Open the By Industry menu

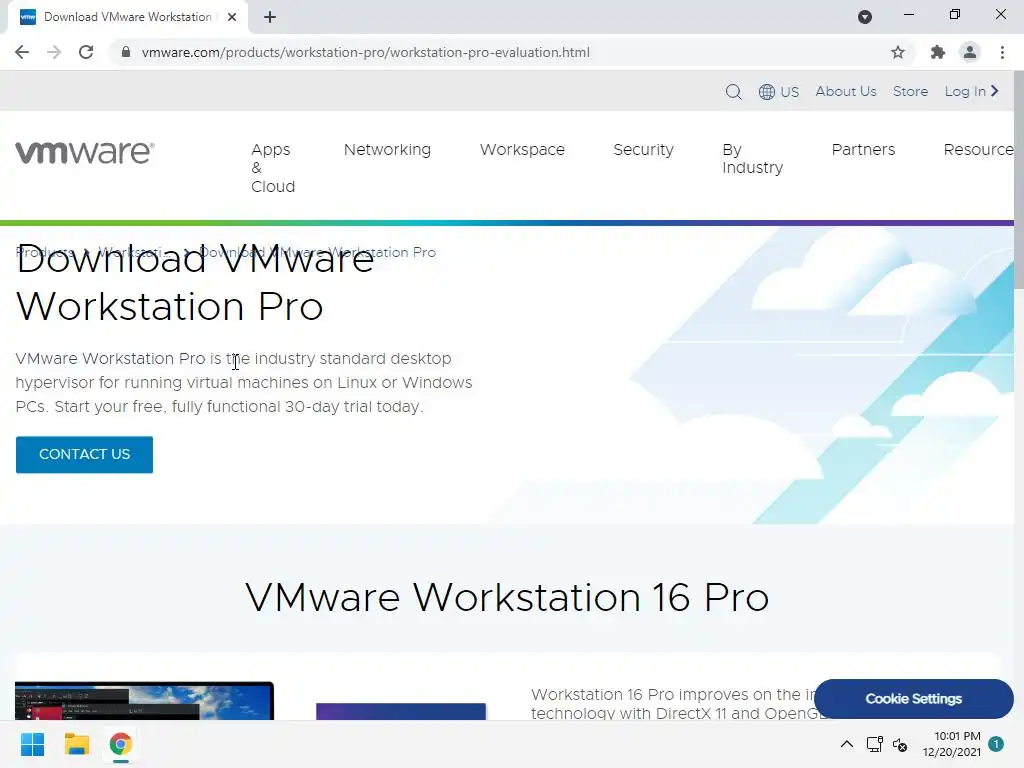[752, 159]
